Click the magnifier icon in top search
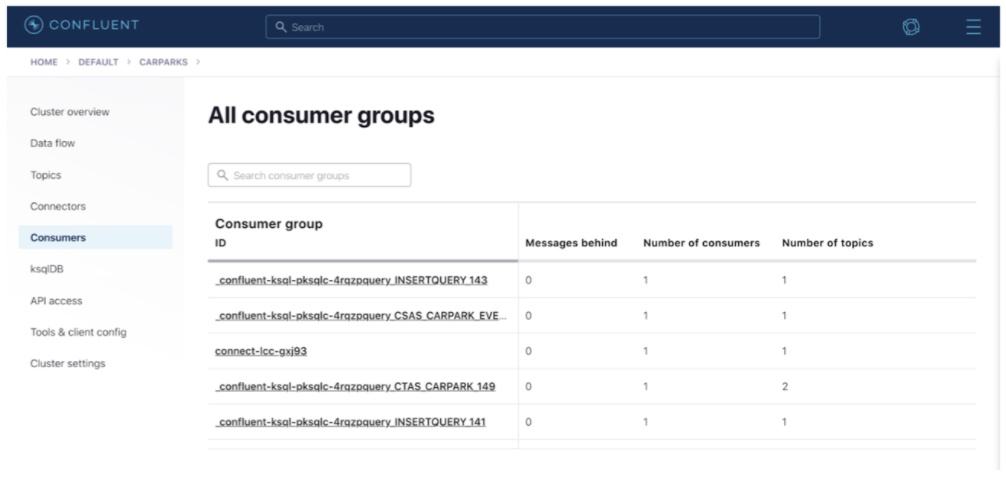Viewport: 1006px width, 480px height. 282,27
